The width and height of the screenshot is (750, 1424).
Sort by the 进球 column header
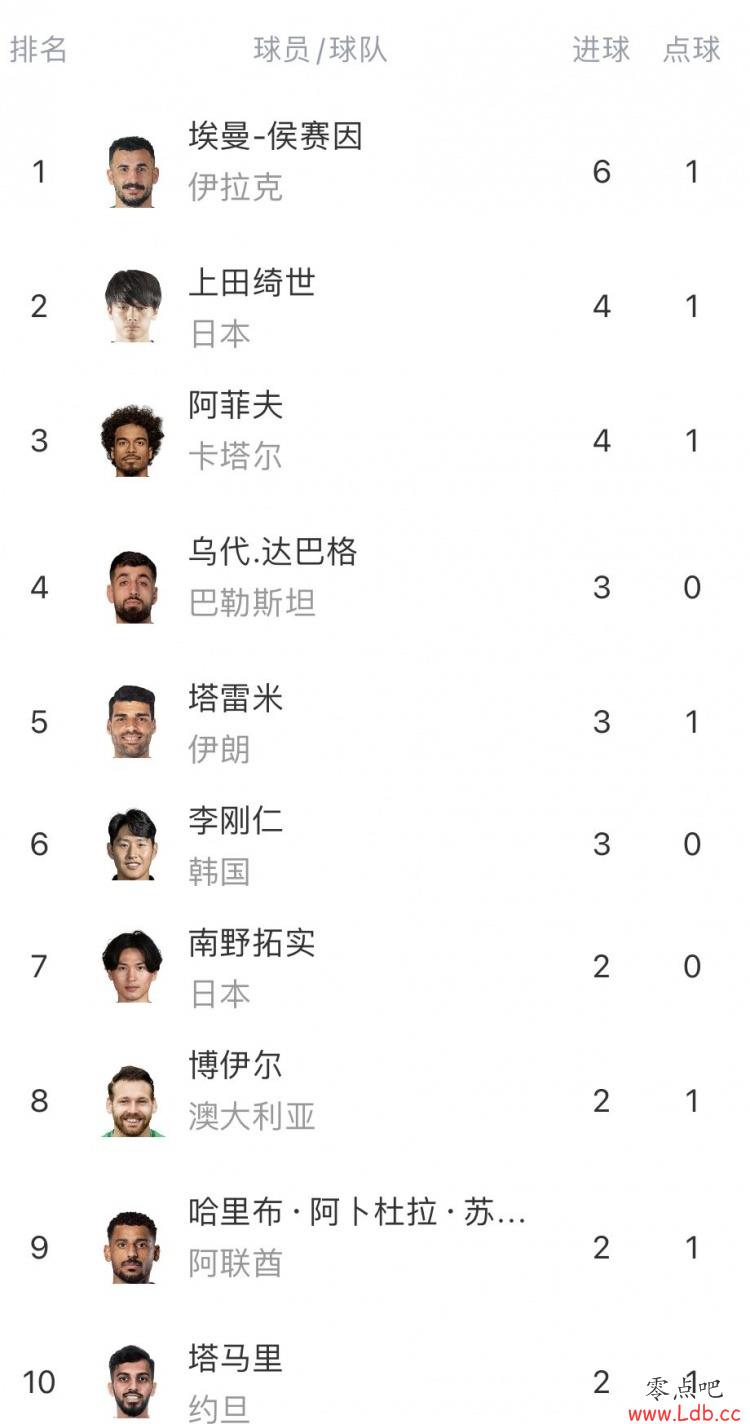click(601, 49)
